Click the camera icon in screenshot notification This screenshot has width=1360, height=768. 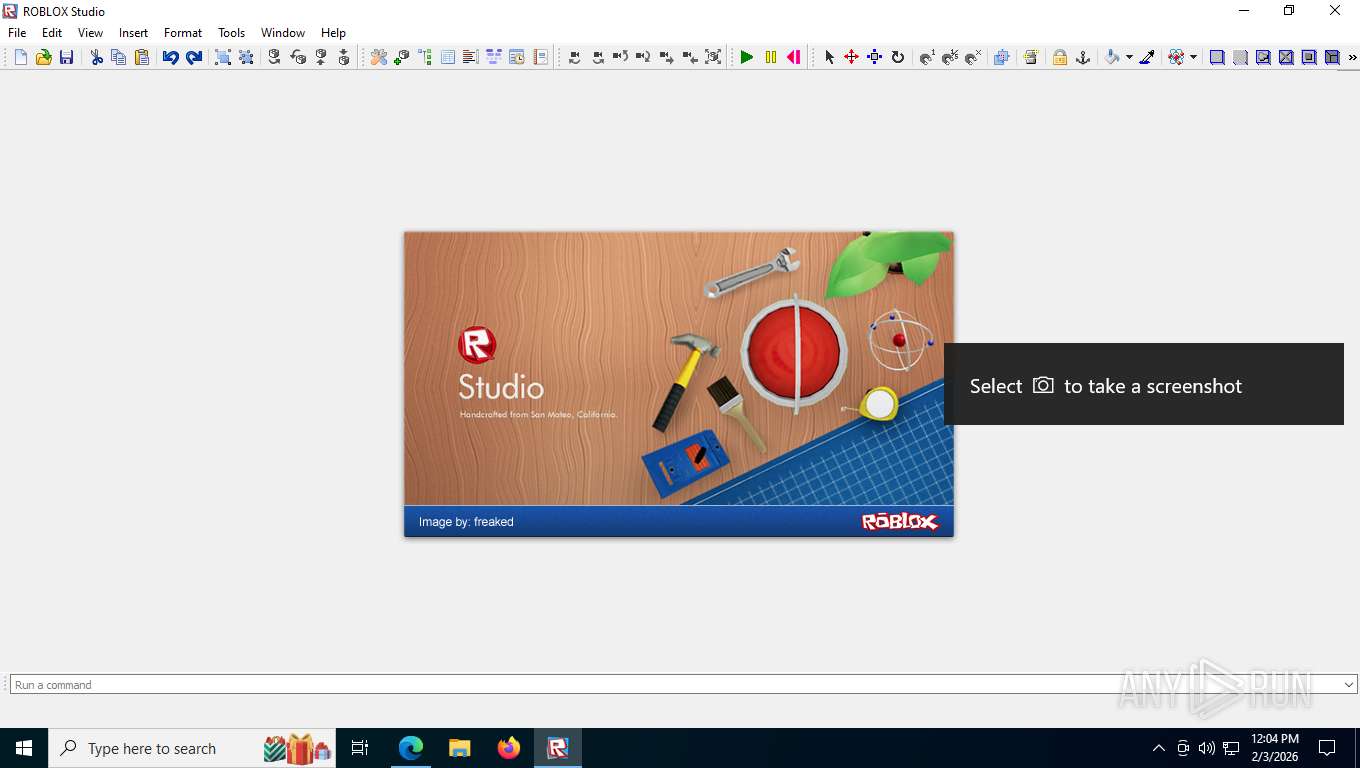tap(1043, 385)
